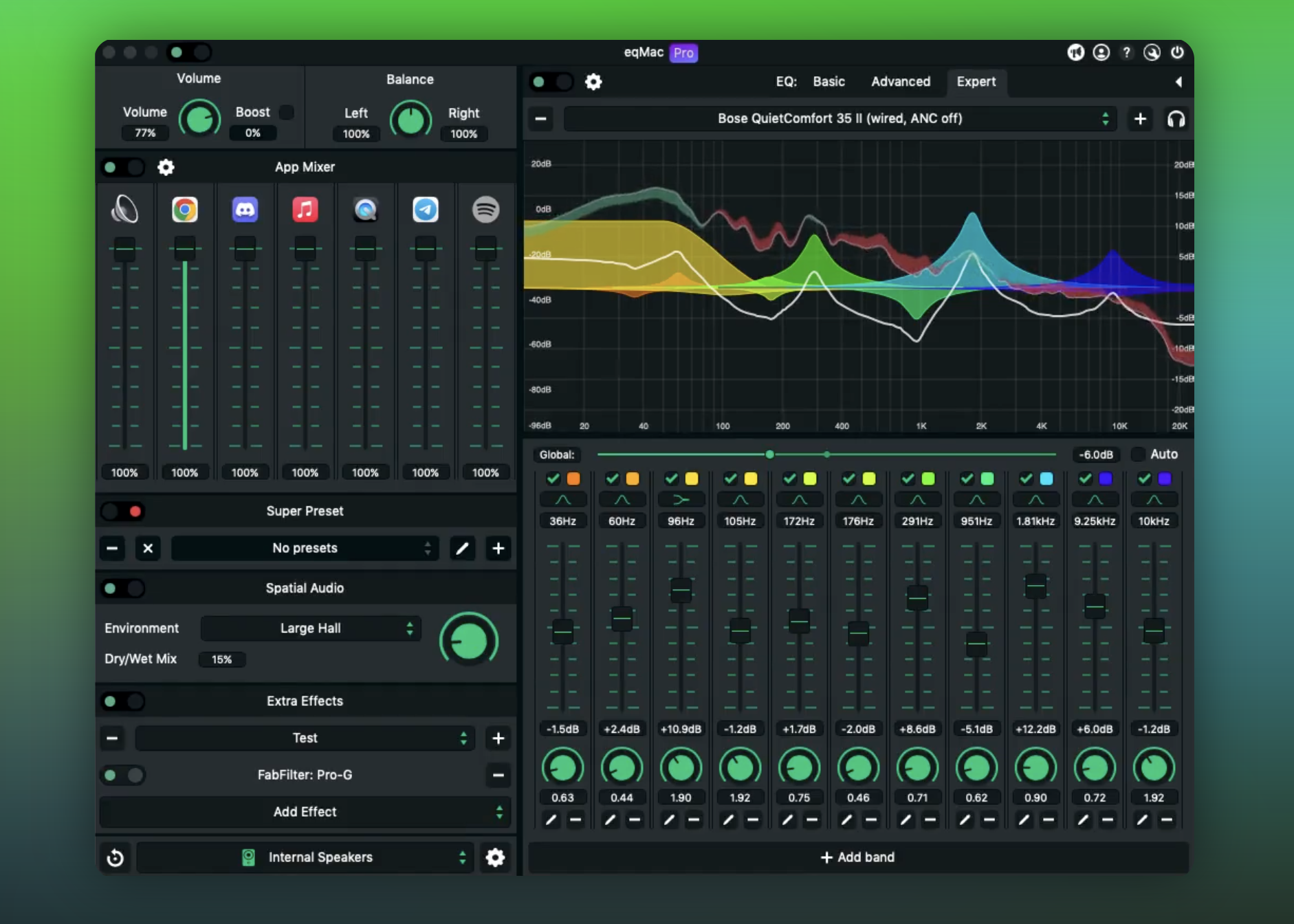Edit the Super Preset with pencil icon
The width and height of the screenshot is (1294, 924).
click(x=462, y=549)
